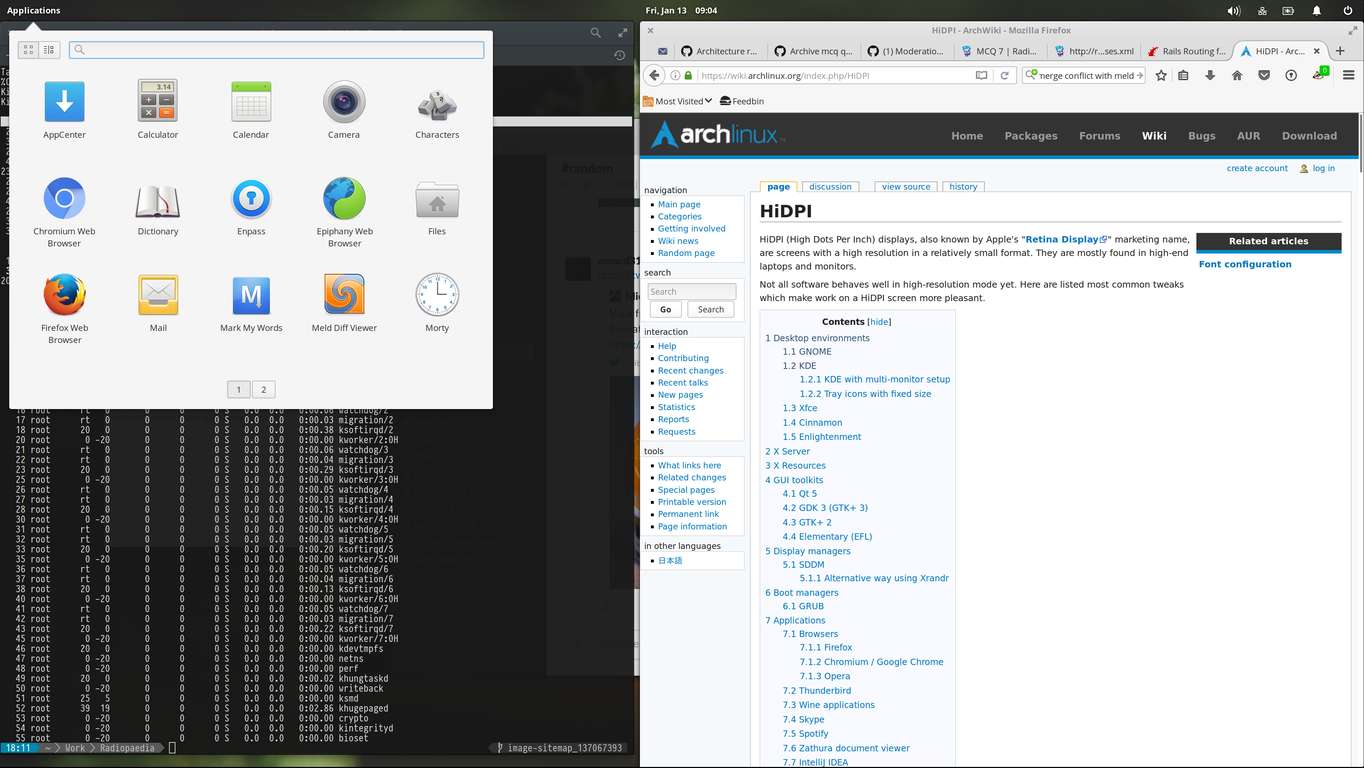Open the Font configuration related article
Image resolution: width=1364 pixels, height=768 pixels.
pos(1245,264)
